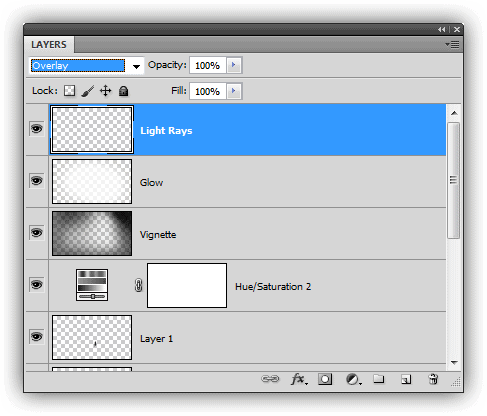Open the Fill slider arrow
This screenshot has height=416, width=487.
pos(234,91)
